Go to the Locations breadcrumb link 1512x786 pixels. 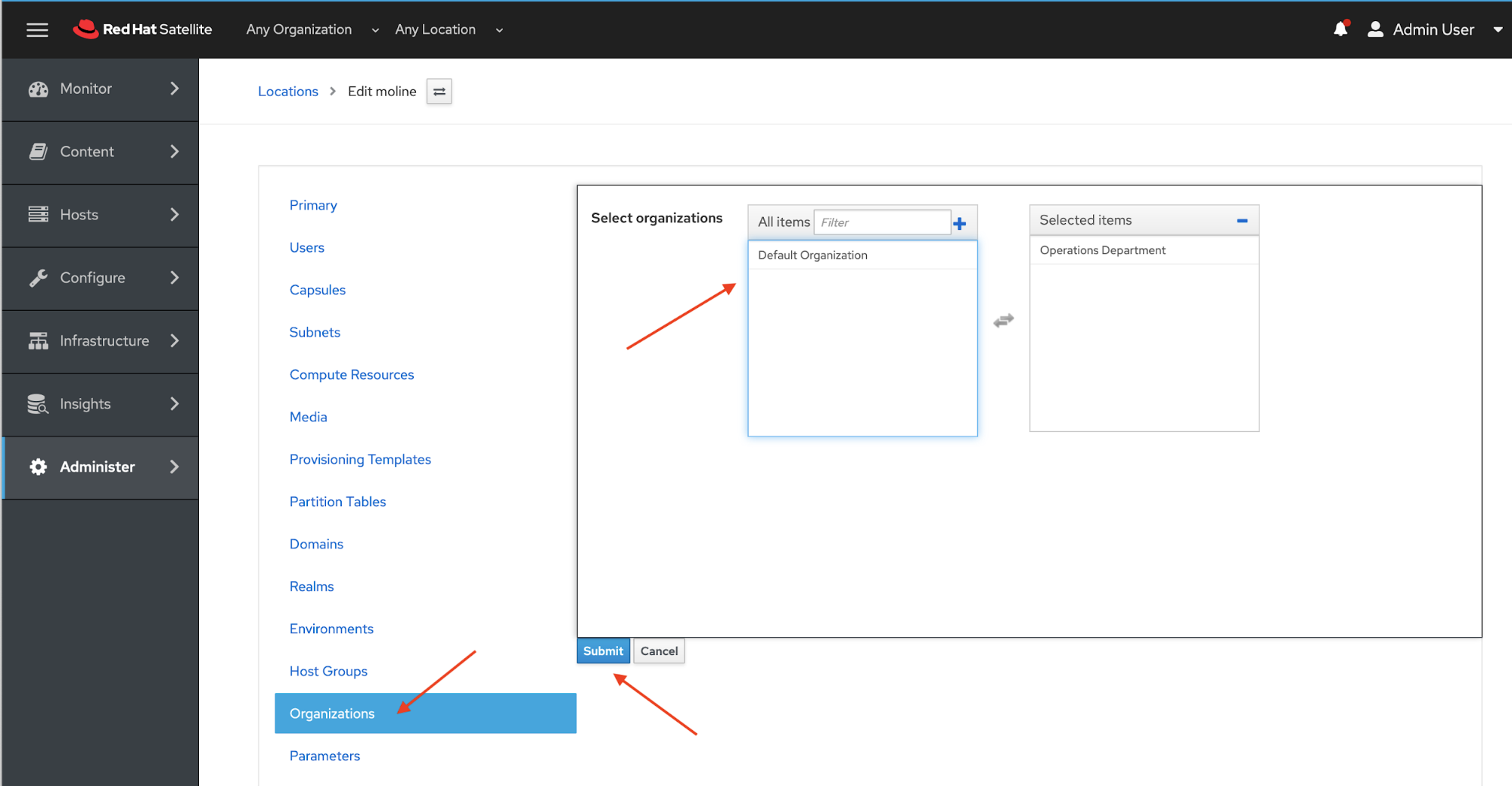click(287, 92)
